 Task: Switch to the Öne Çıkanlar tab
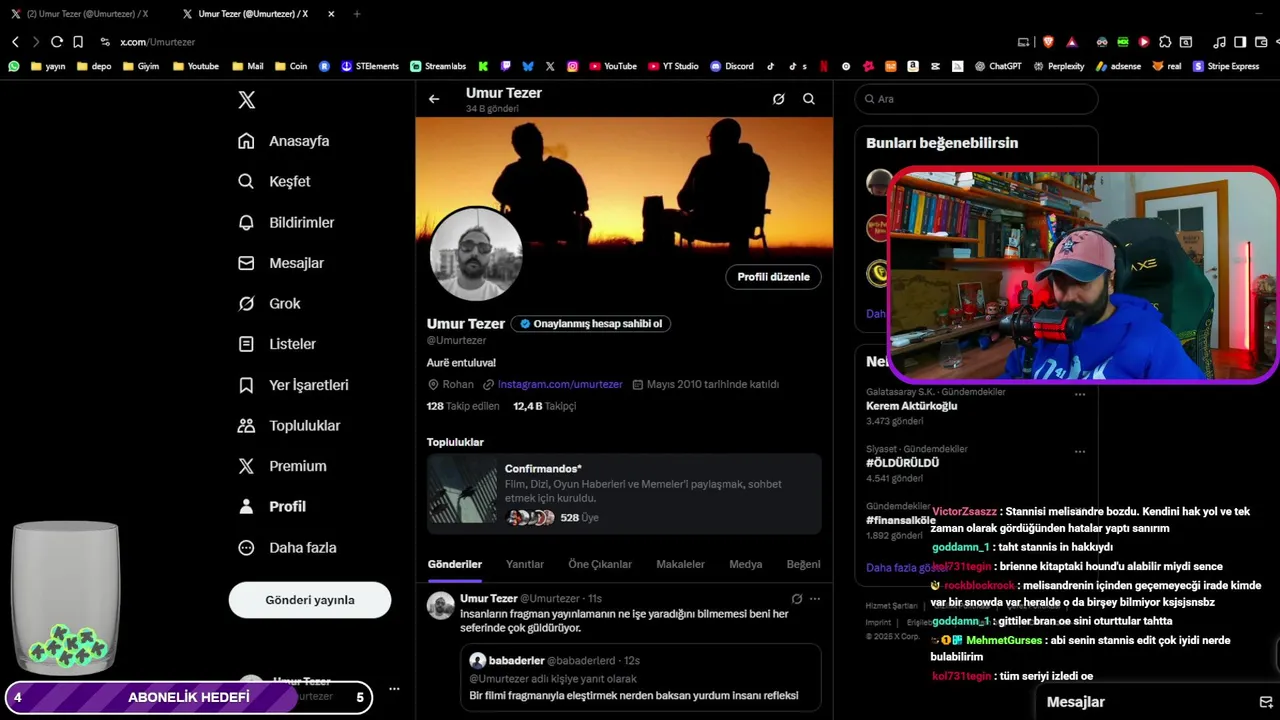pyautogui.click(x=600, y=564)
